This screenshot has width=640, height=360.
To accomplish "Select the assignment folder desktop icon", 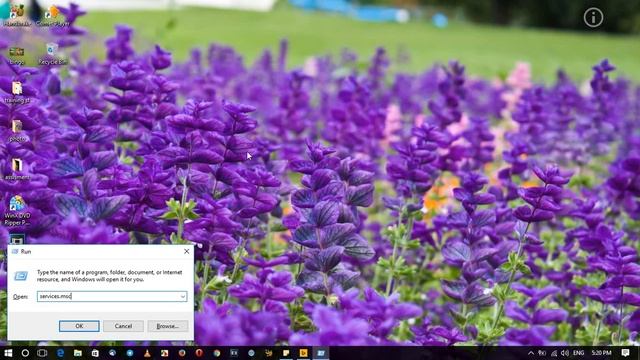I will 17,169.
